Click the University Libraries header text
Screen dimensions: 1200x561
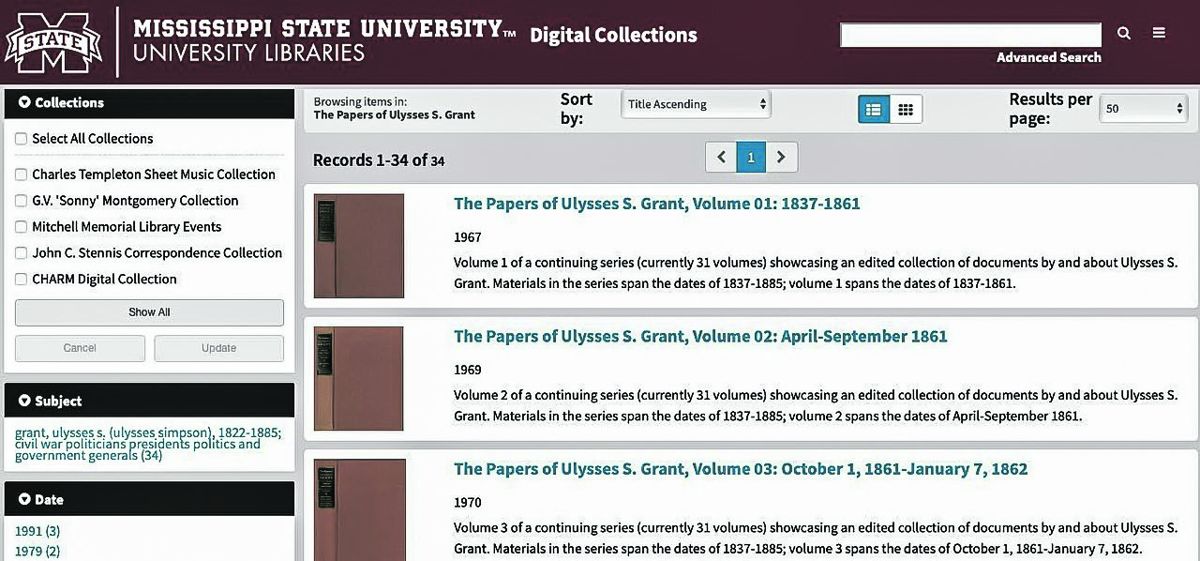[249, 53]
